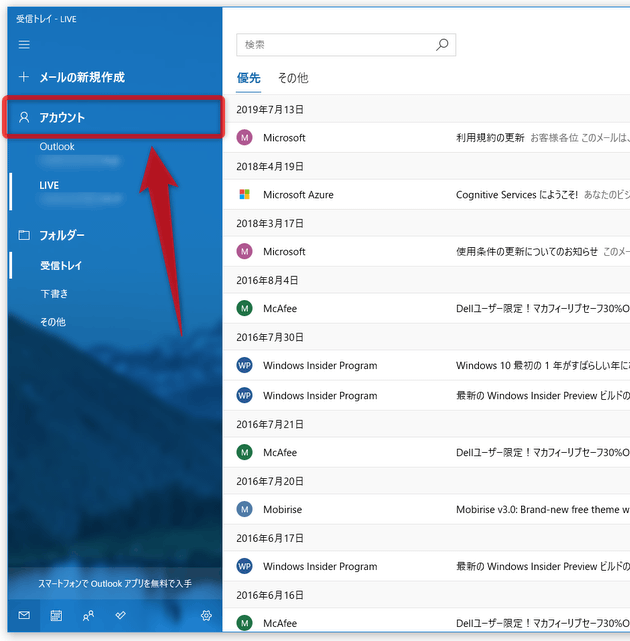The image size is (630, 641).
Task: Click メールの新規作成 to compose
Action: [82, 77]
